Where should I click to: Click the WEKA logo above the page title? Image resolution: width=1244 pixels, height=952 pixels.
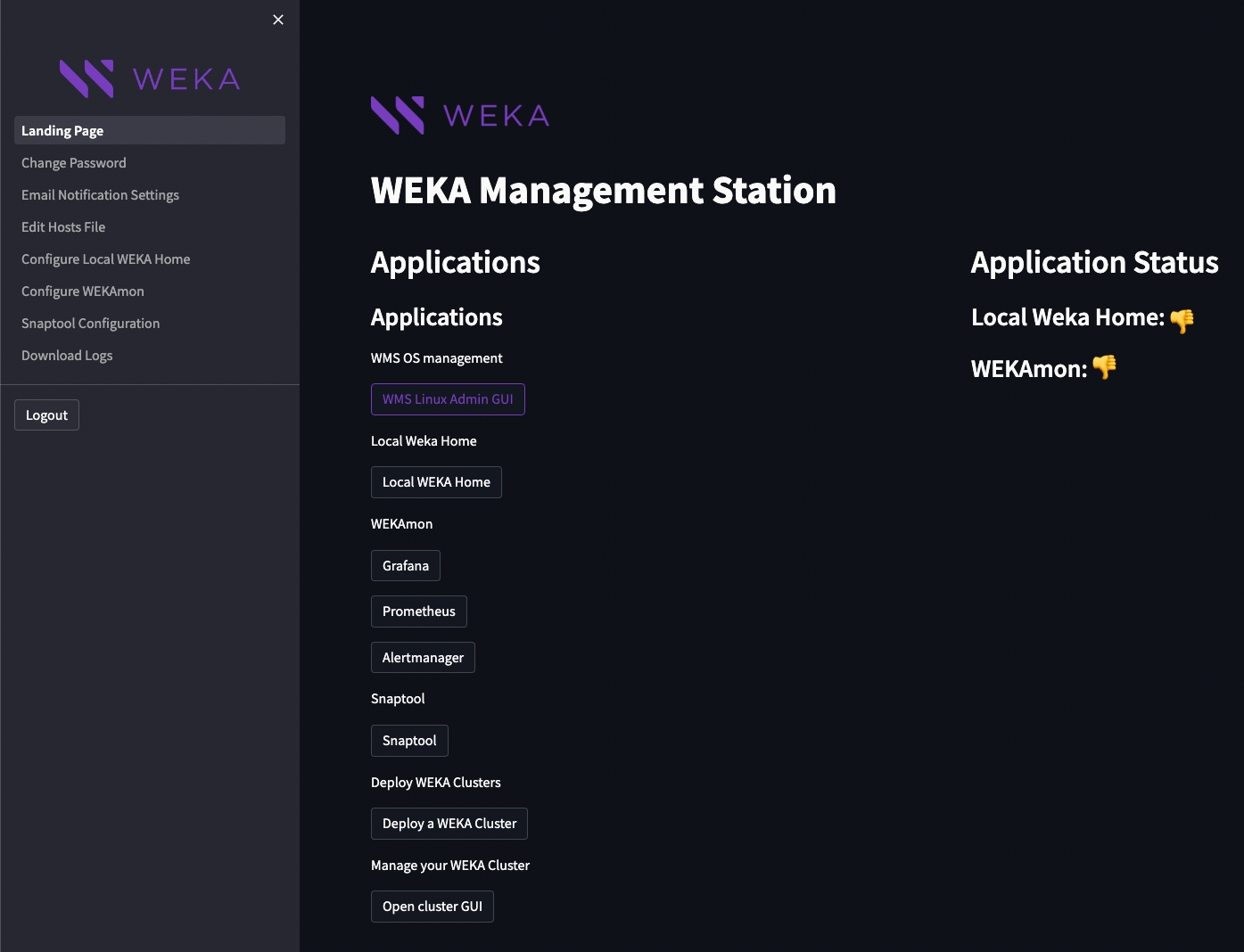(460, 115)
